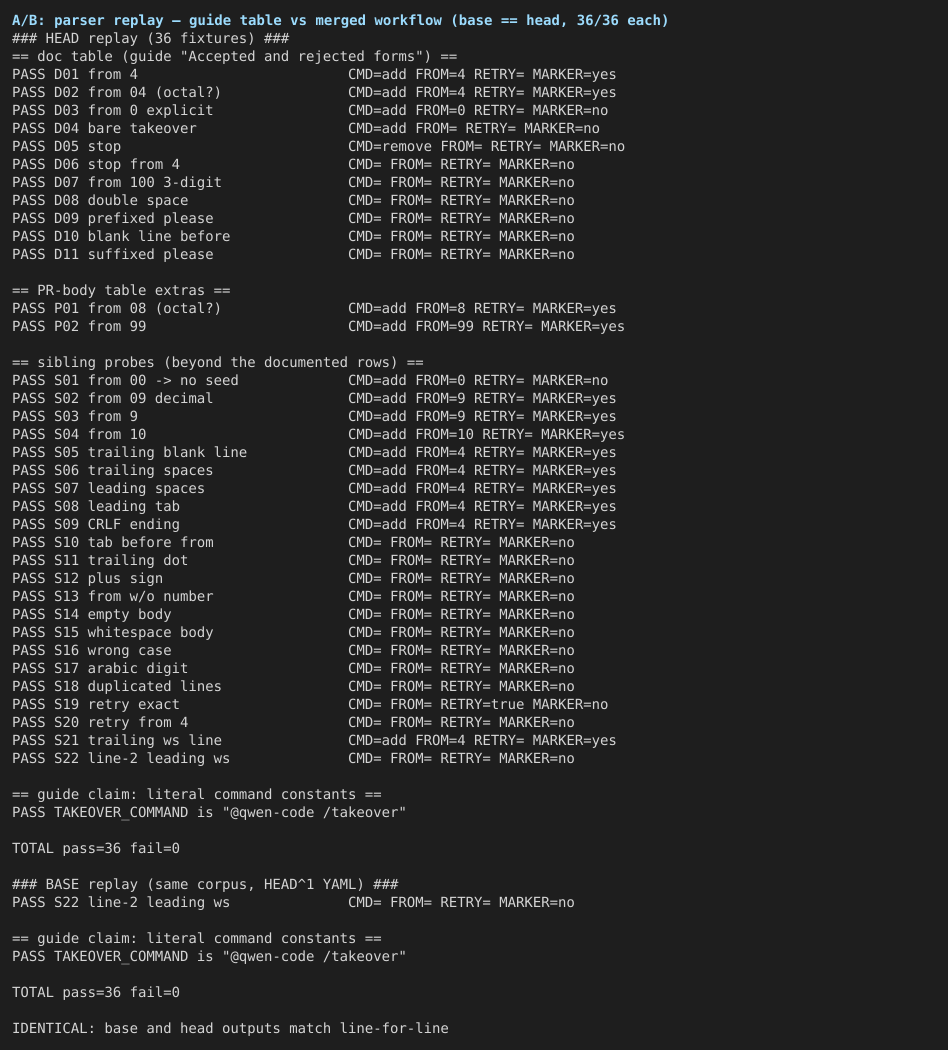This screenshot has height=1050, width=948.
Task: Select the HEAD replay (36 fixtures) heading
Action: tap(151, 38)
